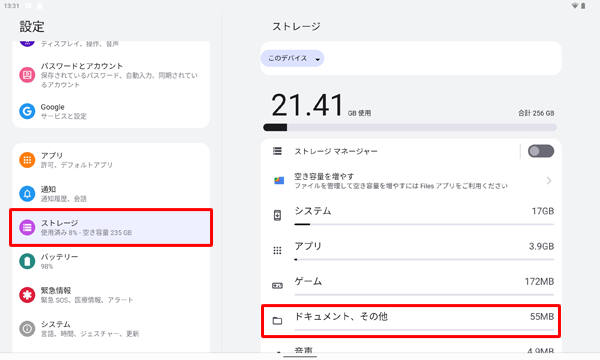This screenshot has width=600, height=360.
Task: Open パスワードとアカウント settings
Action: [x=111, y=75]
